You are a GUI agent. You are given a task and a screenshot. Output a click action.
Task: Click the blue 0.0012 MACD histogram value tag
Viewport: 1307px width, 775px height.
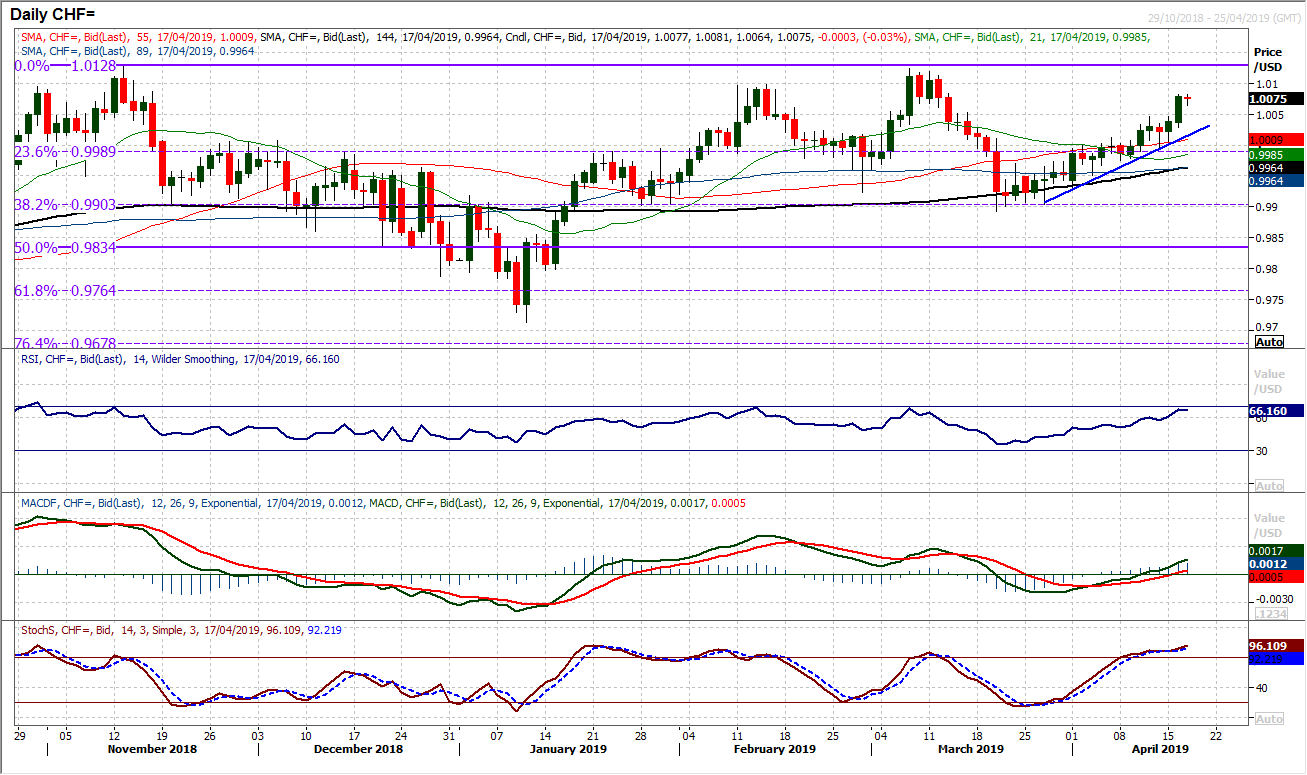[x=1274, y=564]
